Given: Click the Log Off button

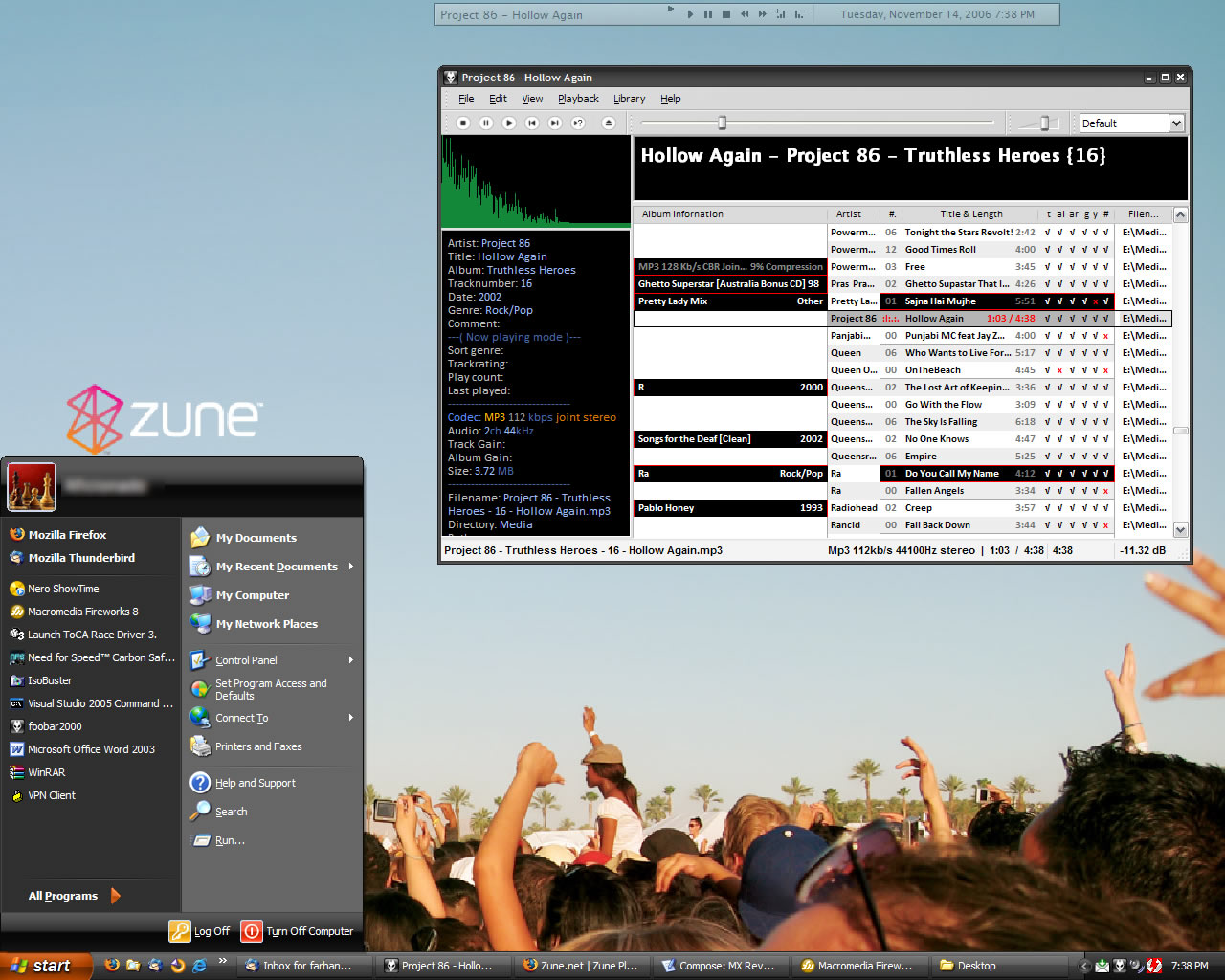Looking at the screenshot, I should coord(200,931).
